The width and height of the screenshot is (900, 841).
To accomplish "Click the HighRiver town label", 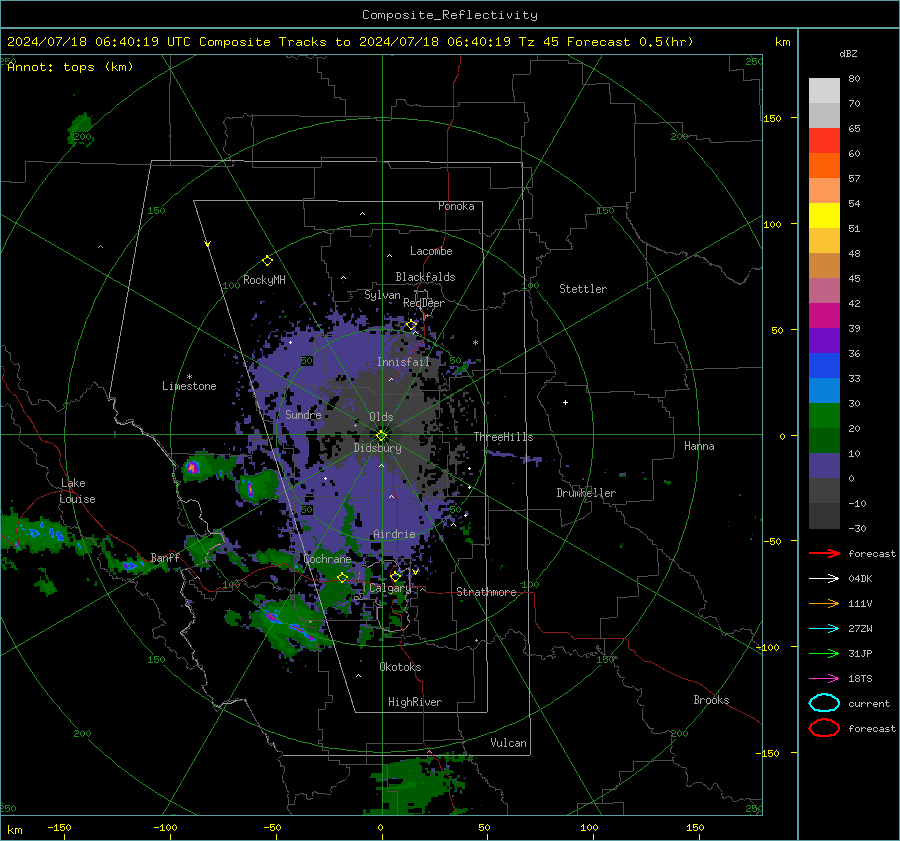I will pos(415,702).
